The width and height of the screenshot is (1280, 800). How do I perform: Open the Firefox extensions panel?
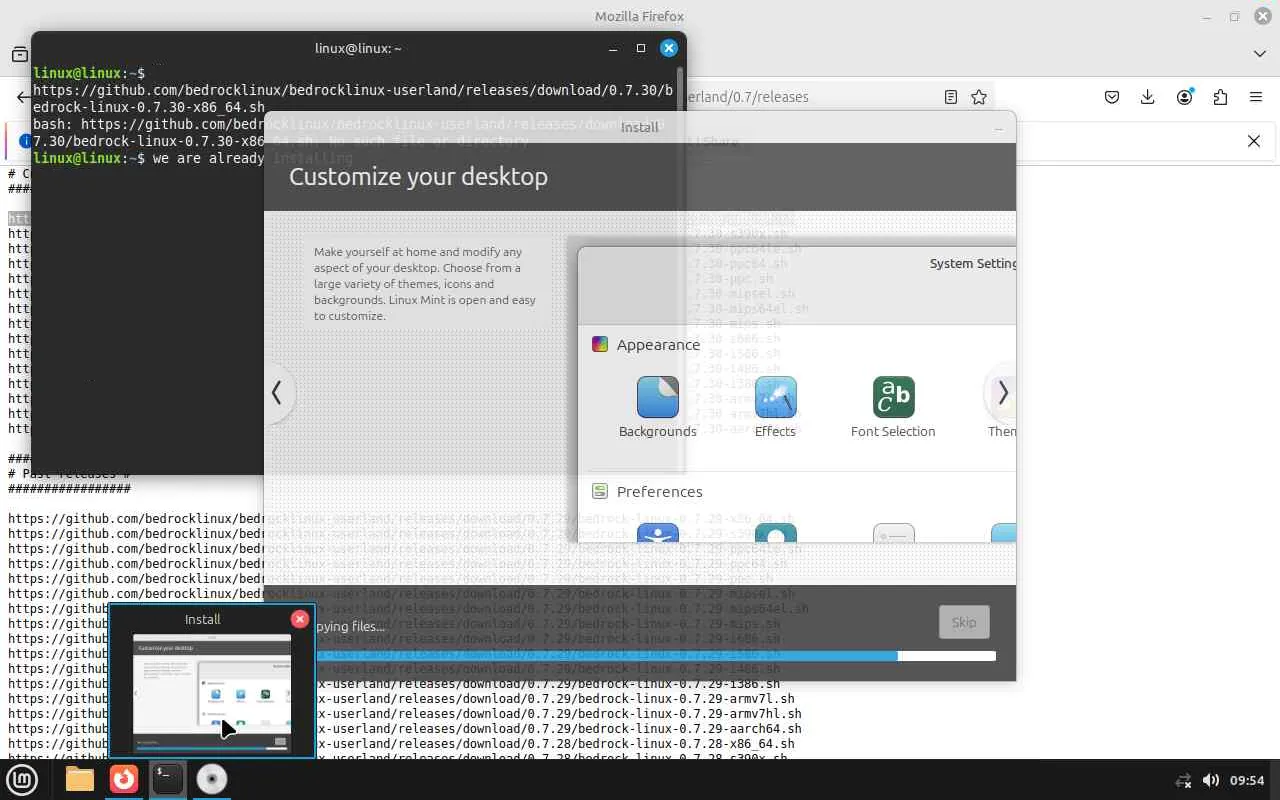(1220, 97)
